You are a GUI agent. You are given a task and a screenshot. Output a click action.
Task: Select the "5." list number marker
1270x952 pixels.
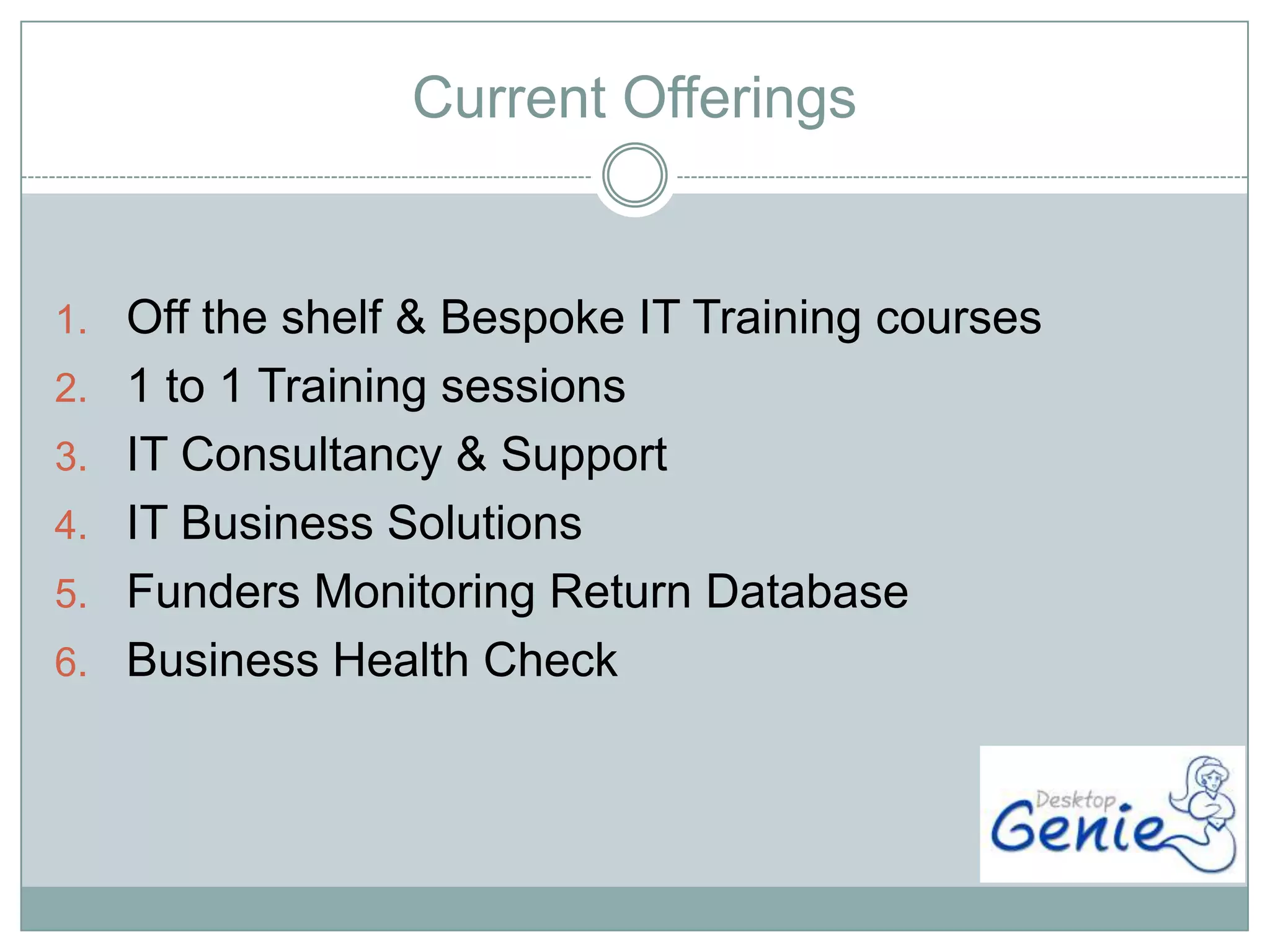71,594
